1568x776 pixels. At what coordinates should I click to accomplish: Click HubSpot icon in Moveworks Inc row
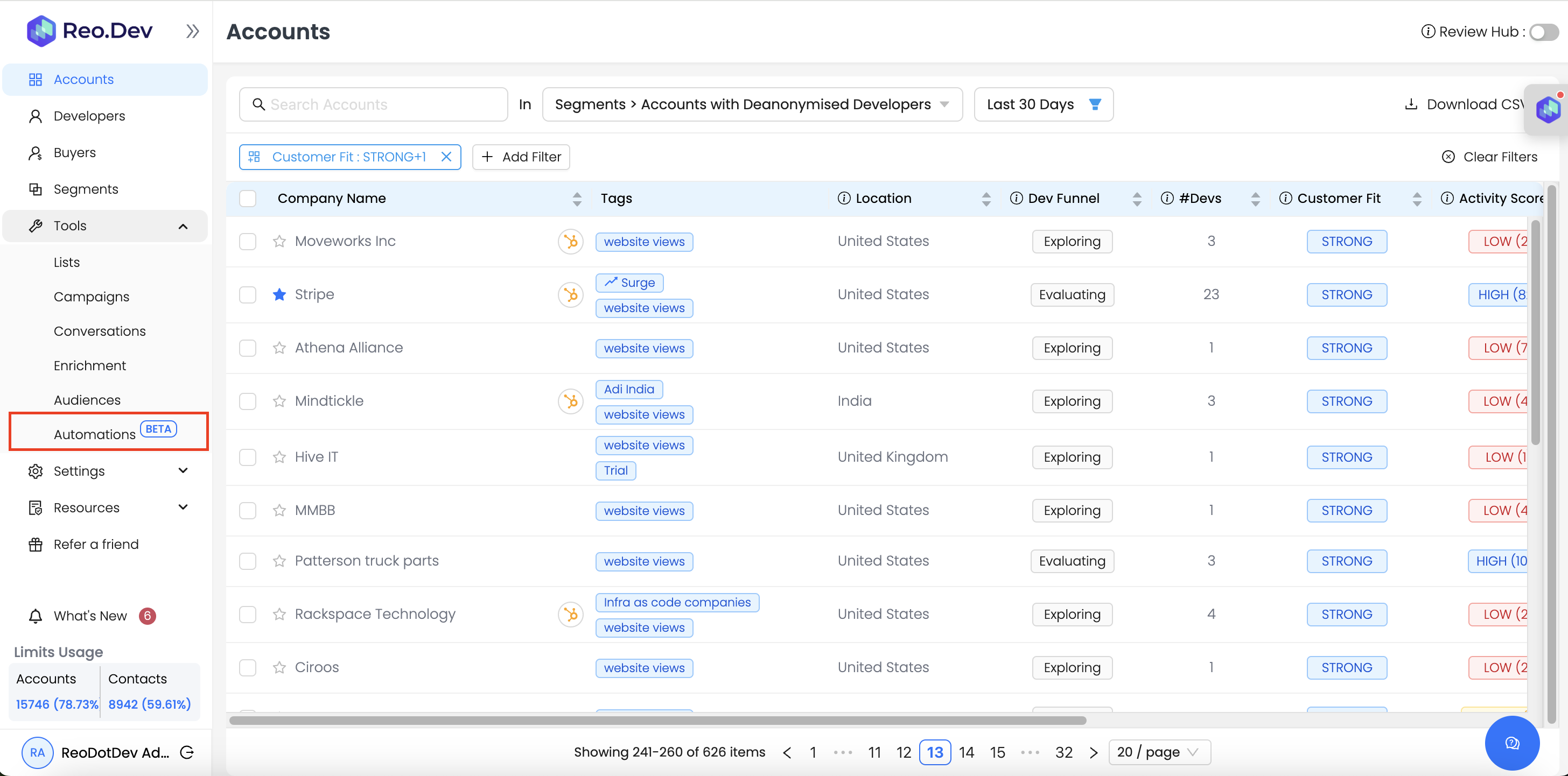click(x=570, y=242)
